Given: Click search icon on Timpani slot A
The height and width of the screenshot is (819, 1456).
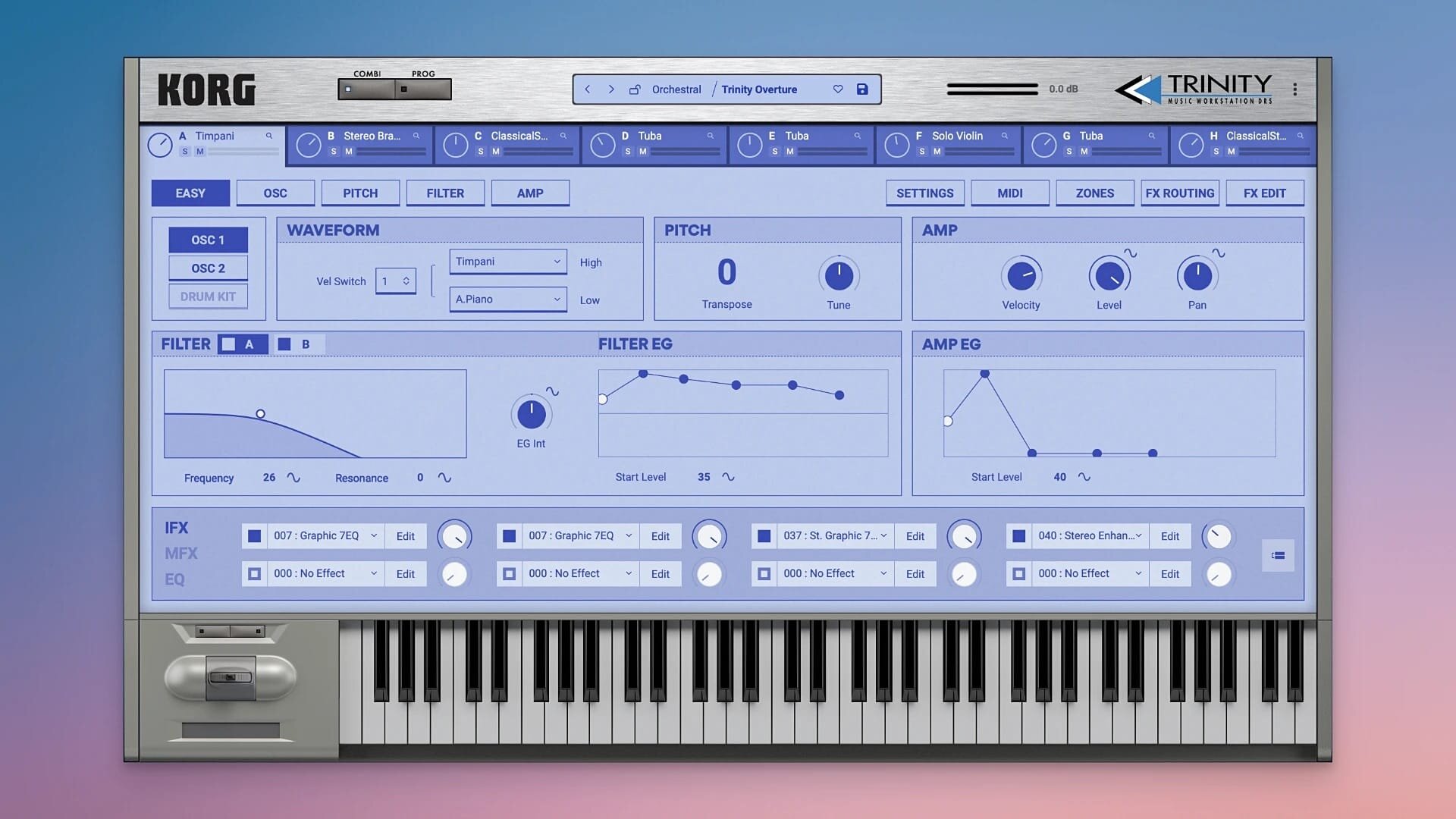Looking at the screenshot, I should pyautogui.click(x=268, y=136).
